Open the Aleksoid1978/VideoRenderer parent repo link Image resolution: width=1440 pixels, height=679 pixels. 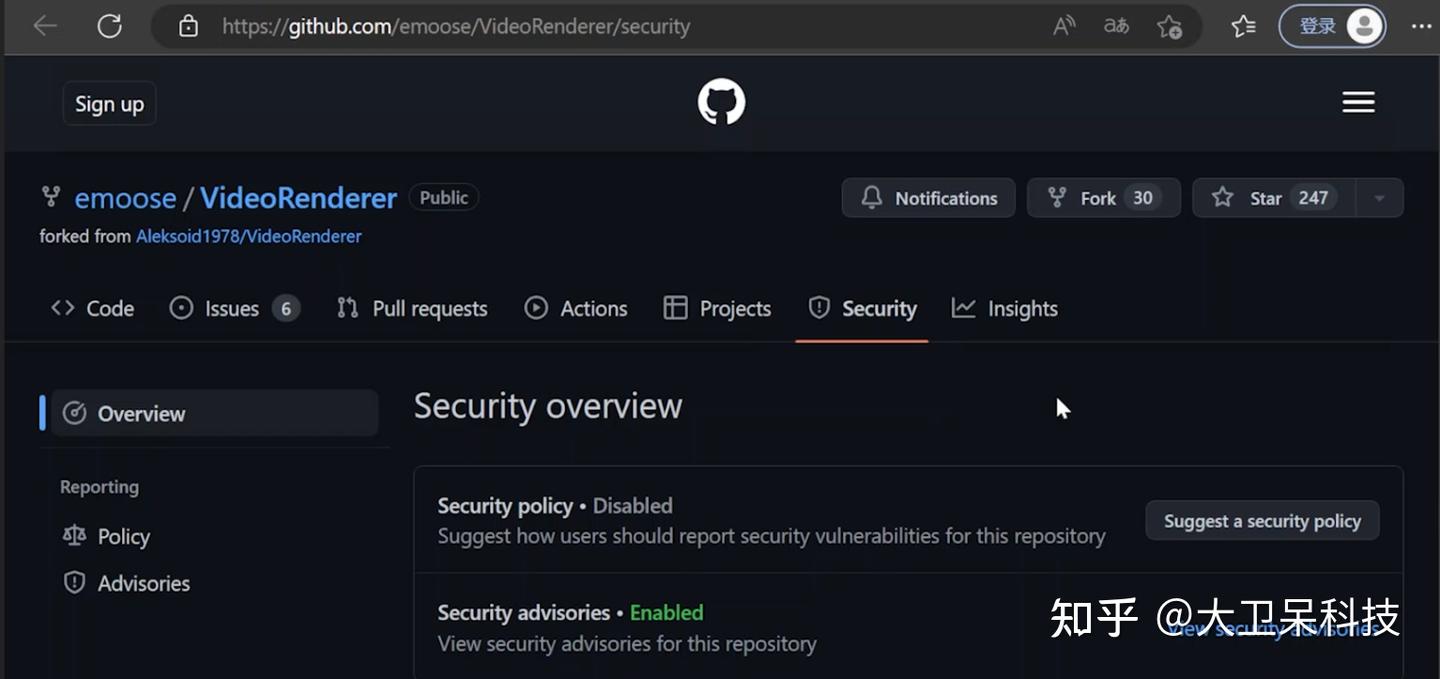(x=248, y=237)
